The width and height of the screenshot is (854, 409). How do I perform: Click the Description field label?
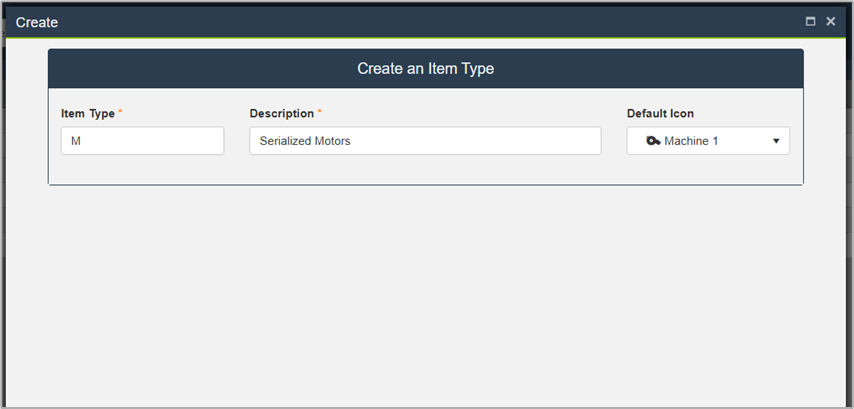click(x=281, y=113)
